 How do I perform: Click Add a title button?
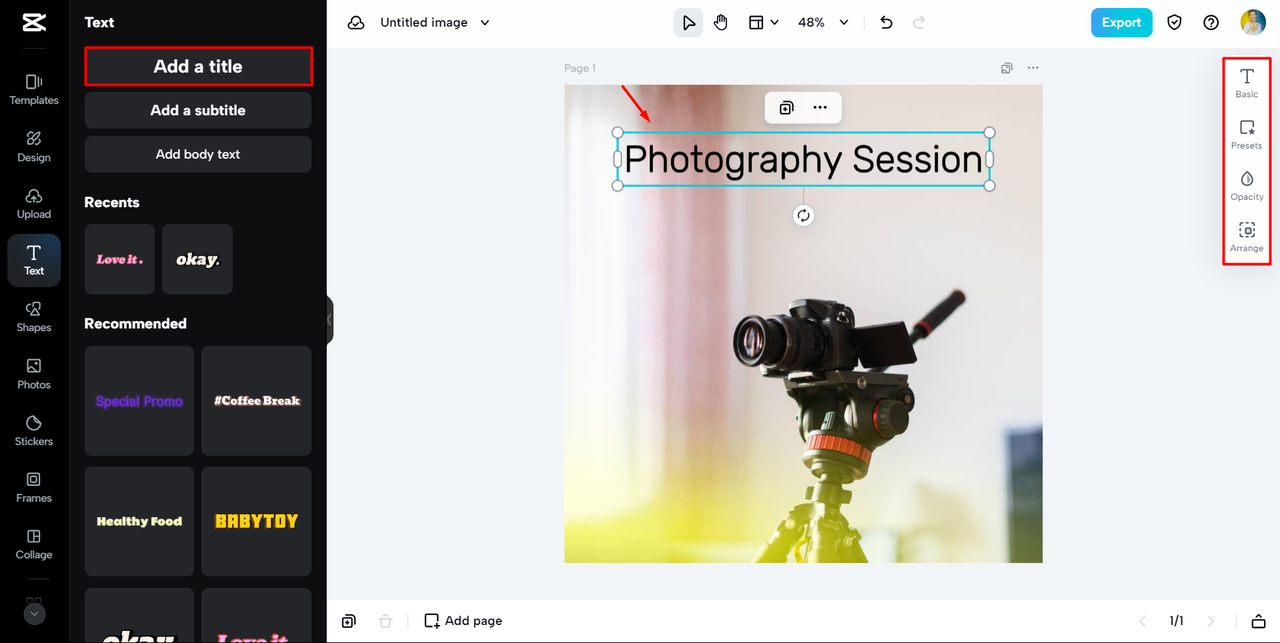pos(198,66)
